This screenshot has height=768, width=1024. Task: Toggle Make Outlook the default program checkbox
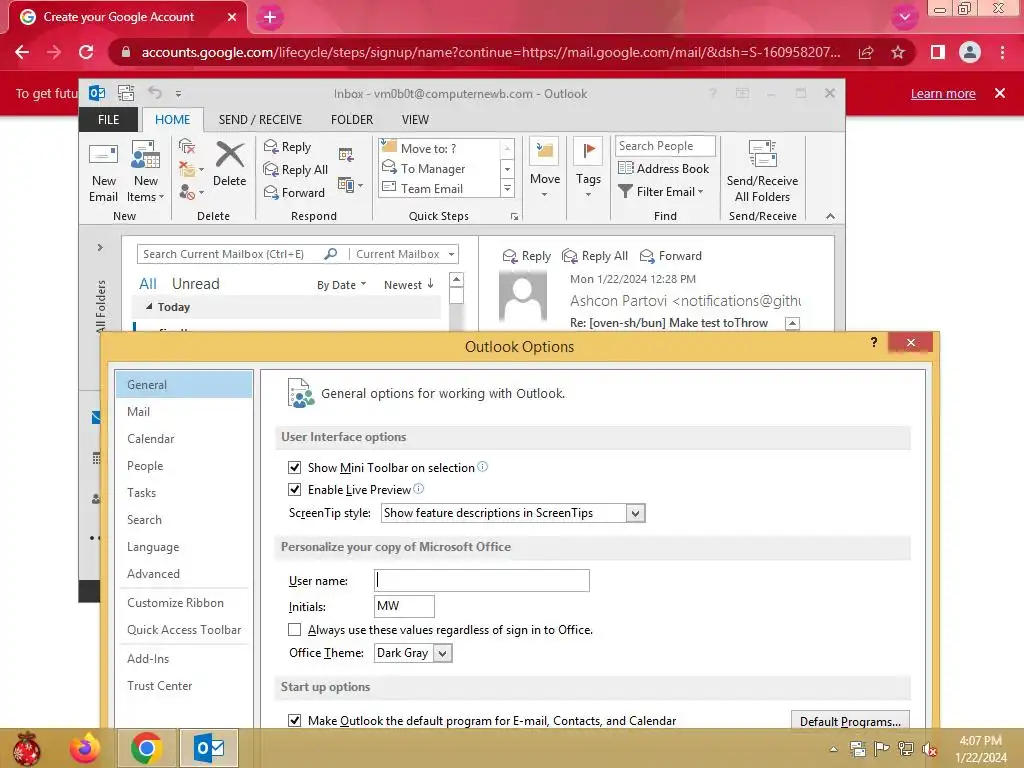pyautogui.click(x=295, y=720)
